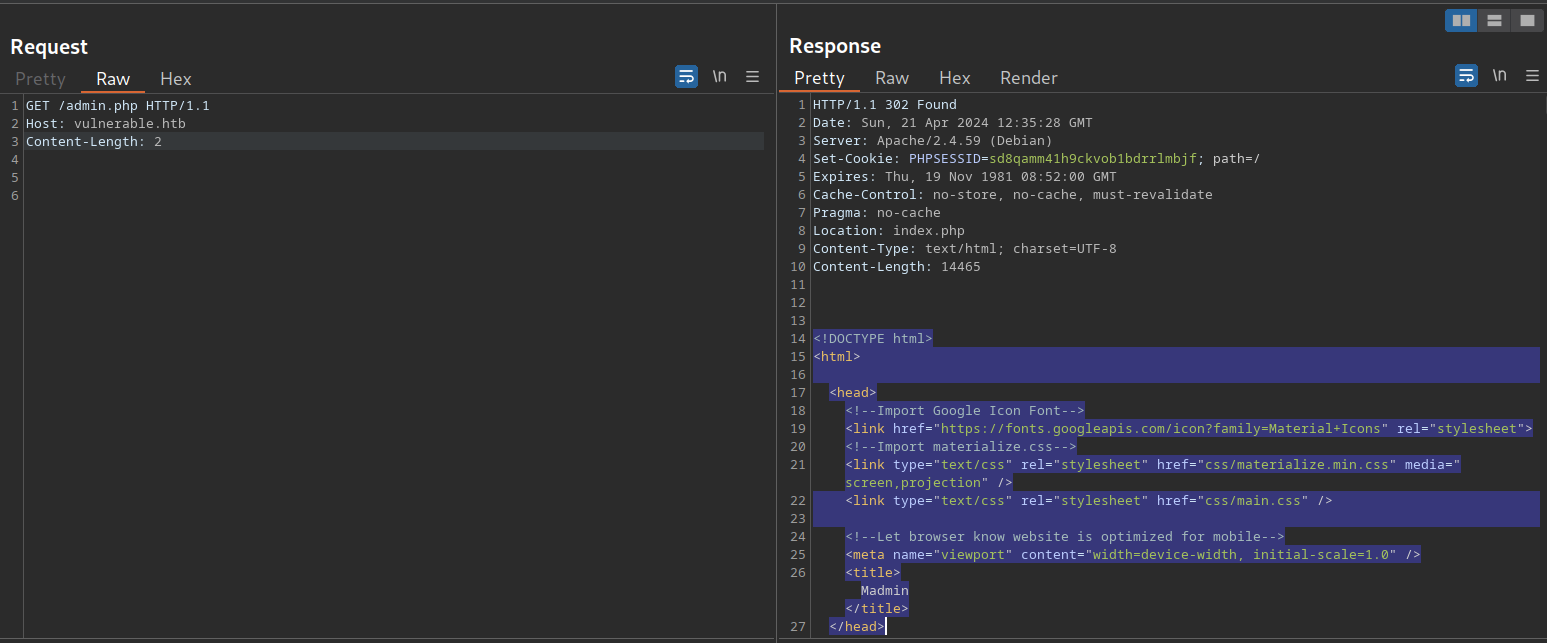Select side-by-side split layout icon

(1461, 20)
